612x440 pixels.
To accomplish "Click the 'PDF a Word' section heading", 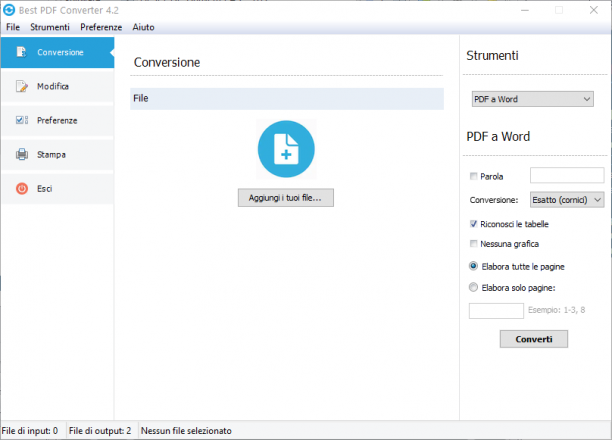I will coord(498,137).
